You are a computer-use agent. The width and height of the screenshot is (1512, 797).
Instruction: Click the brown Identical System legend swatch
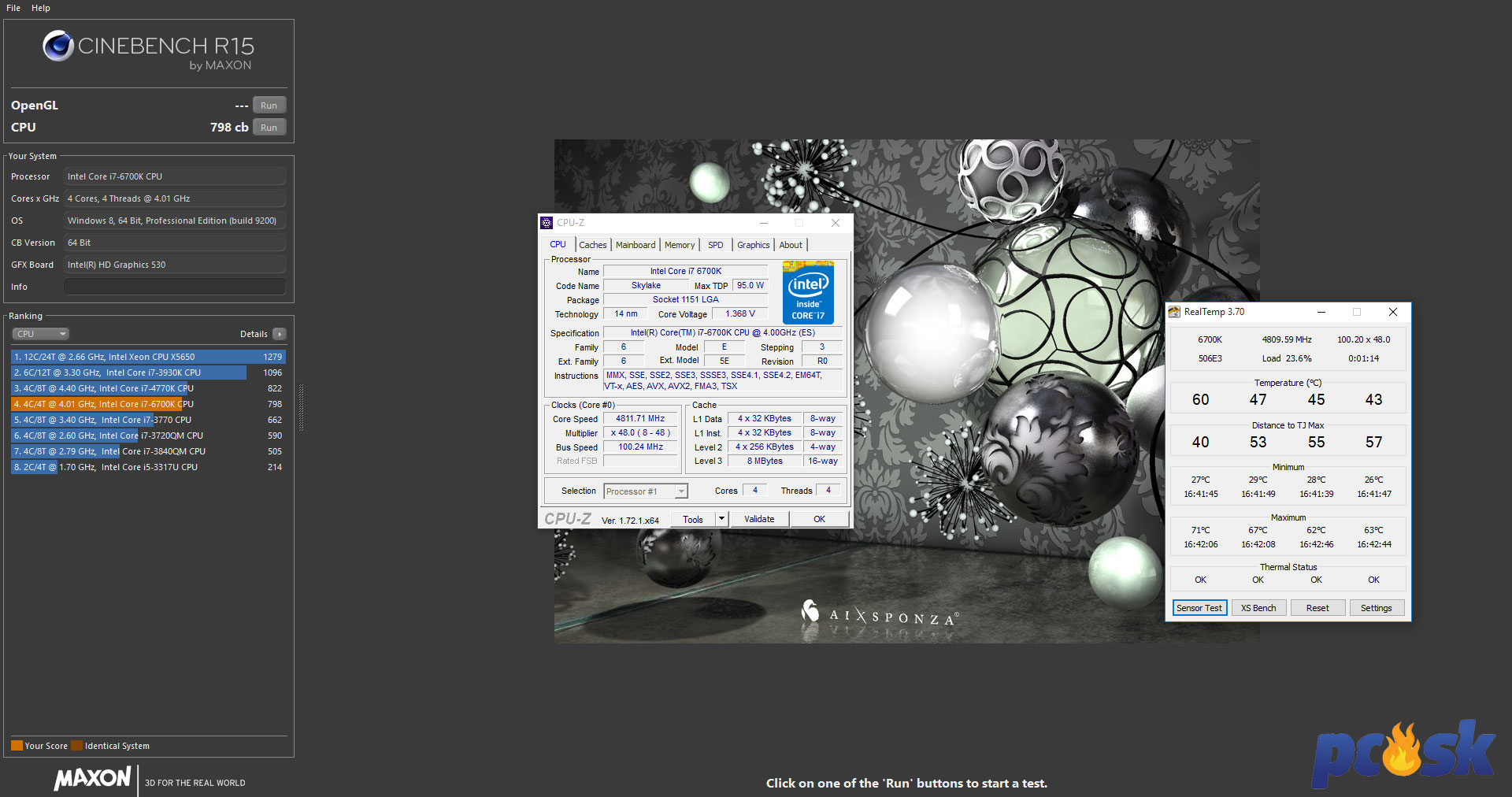pos(76,746)
